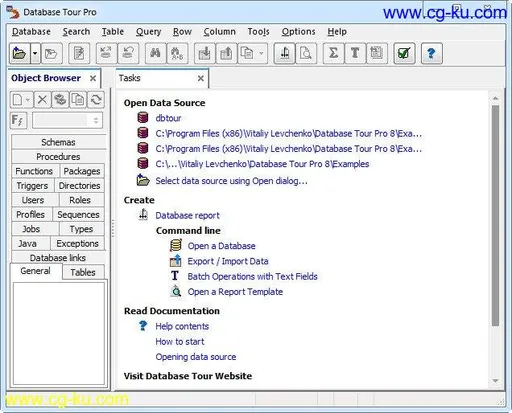
Task: Click the Database report link
Action: (187, 216)
